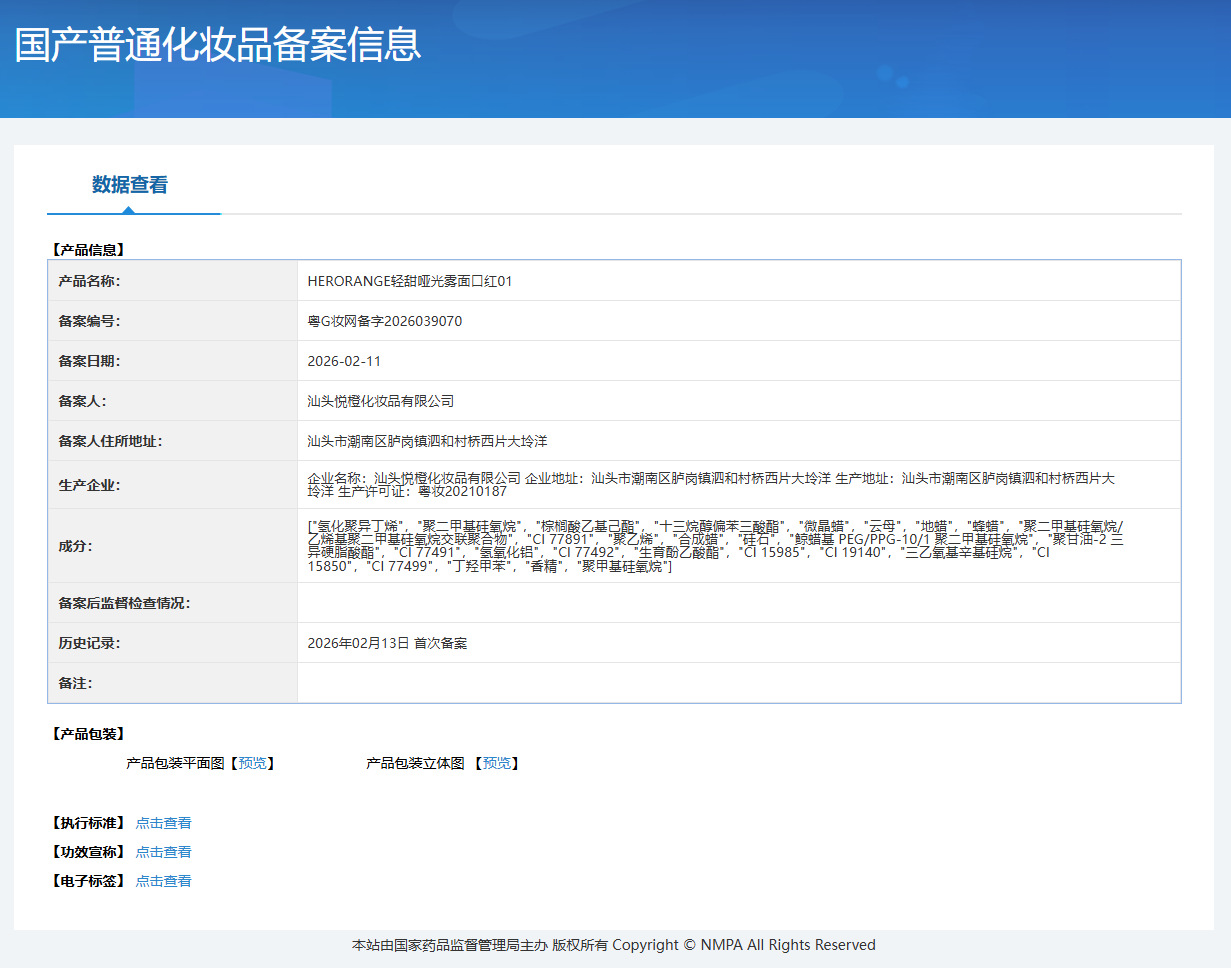Select the filing date 2026-02-11
The height and width of the screenshot is (968, 1231).
(x=344, y=361)
